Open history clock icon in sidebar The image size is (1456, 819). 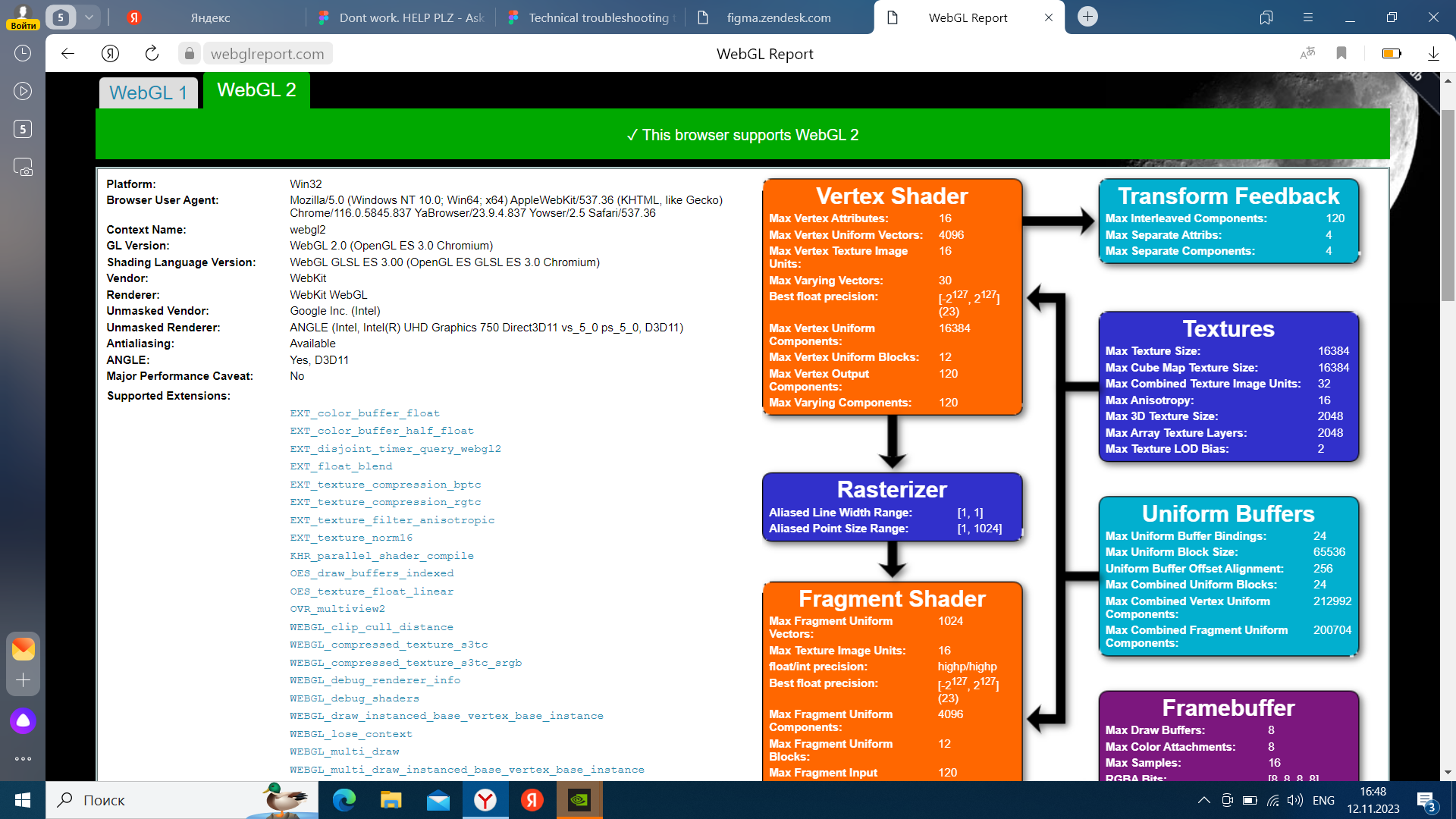coord(23,53)
